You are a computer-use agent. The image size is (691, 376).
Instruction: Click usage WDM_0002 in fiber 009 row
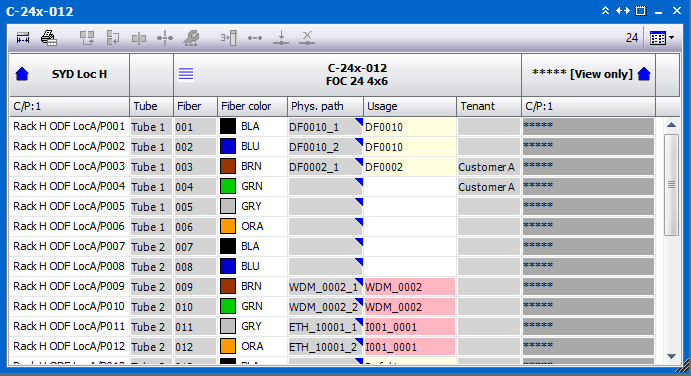(x=410, y=287)
